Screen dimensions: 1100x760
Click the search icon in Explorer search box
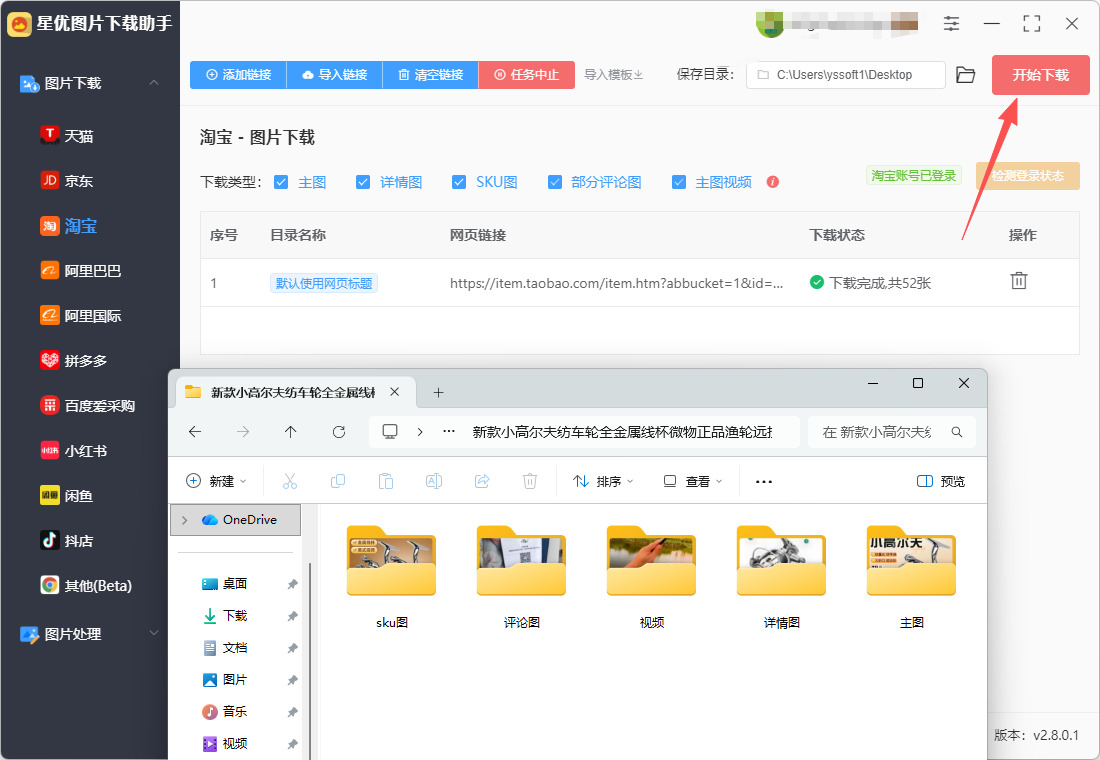(957, 432)
